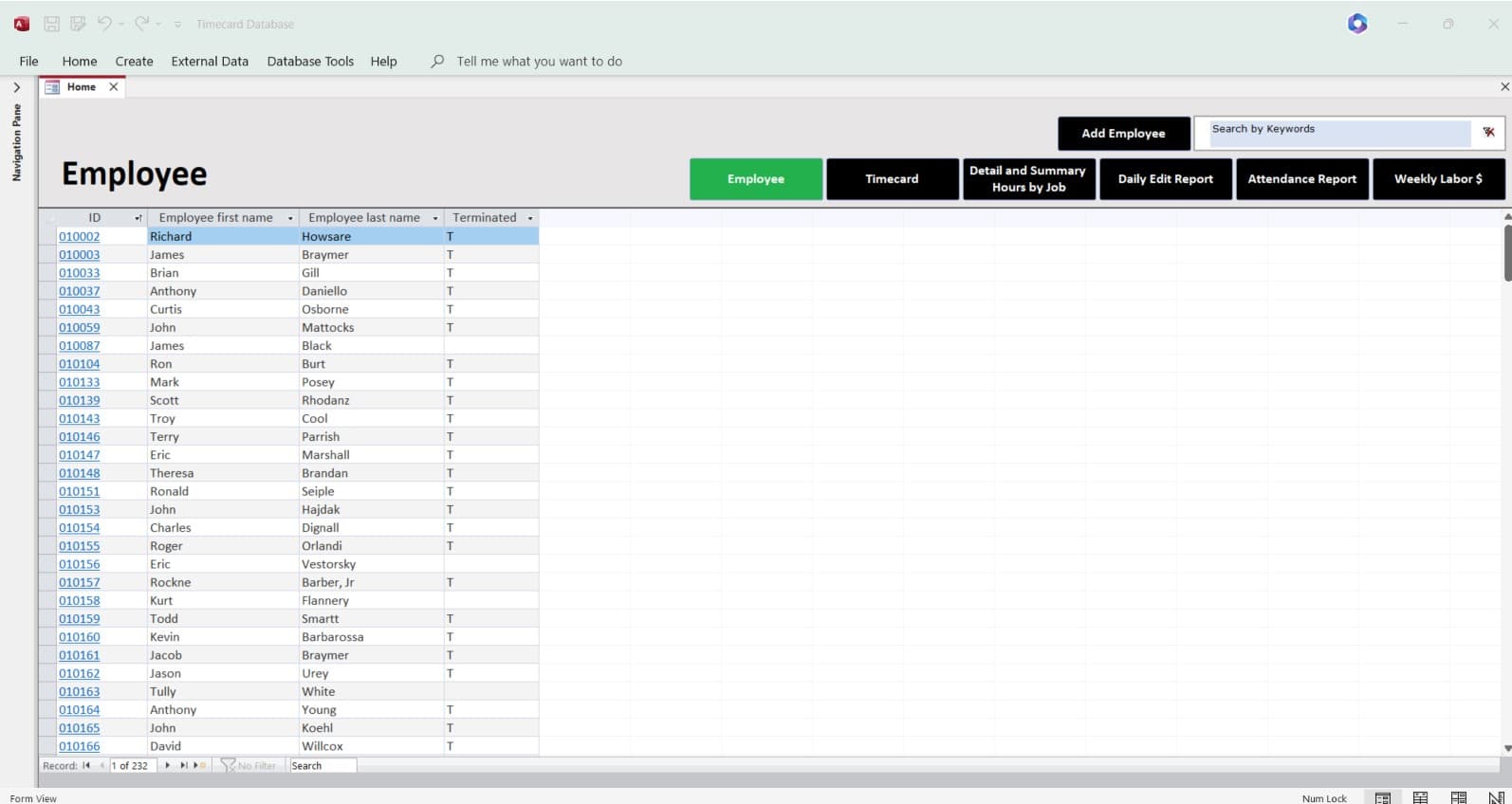Open the Timecard section button
Viewport: 1512px width, 804px height.
point(893,178)
